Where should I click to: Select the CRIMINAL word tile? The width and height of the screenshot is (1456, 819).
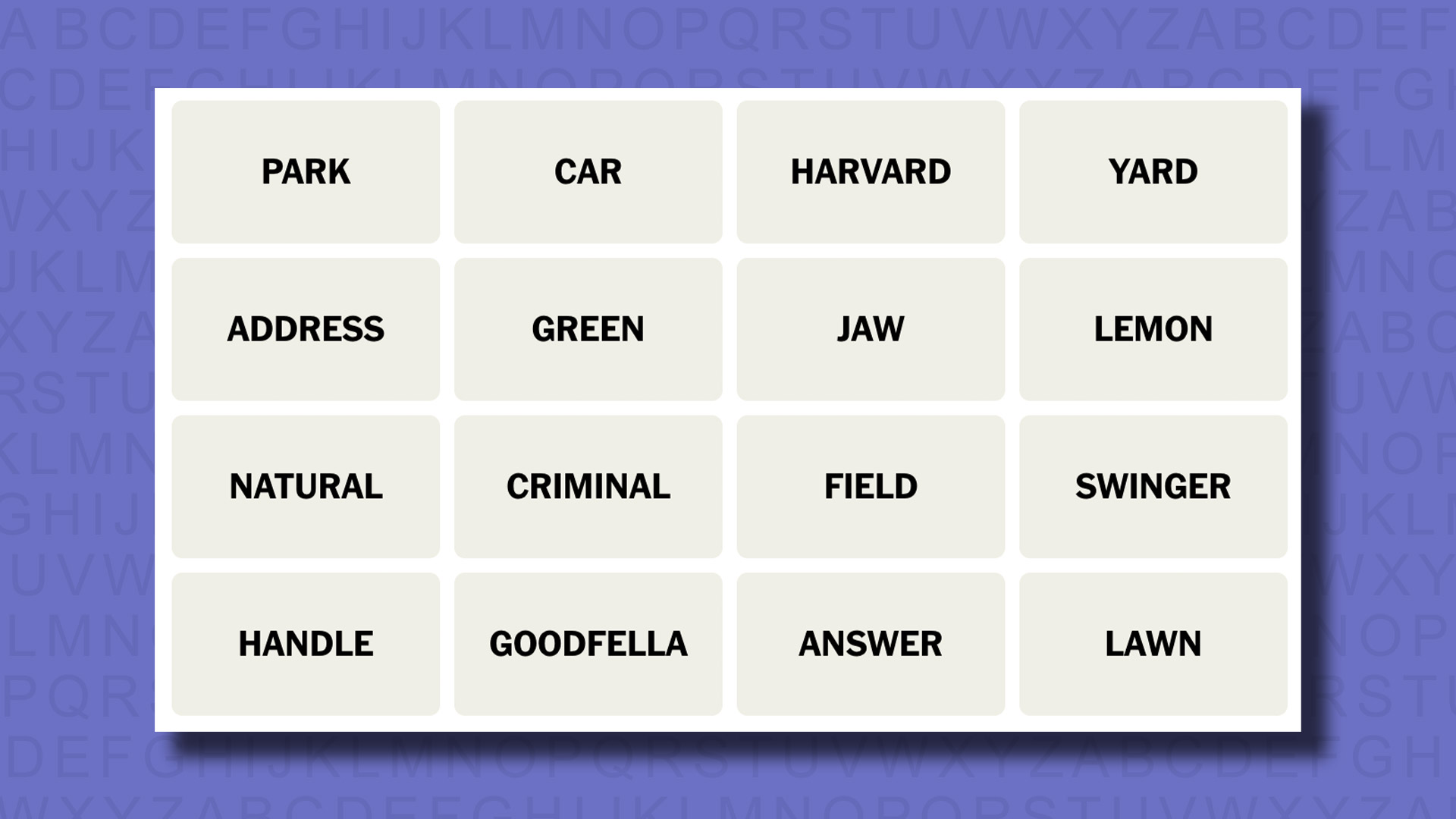click(587, 485)
